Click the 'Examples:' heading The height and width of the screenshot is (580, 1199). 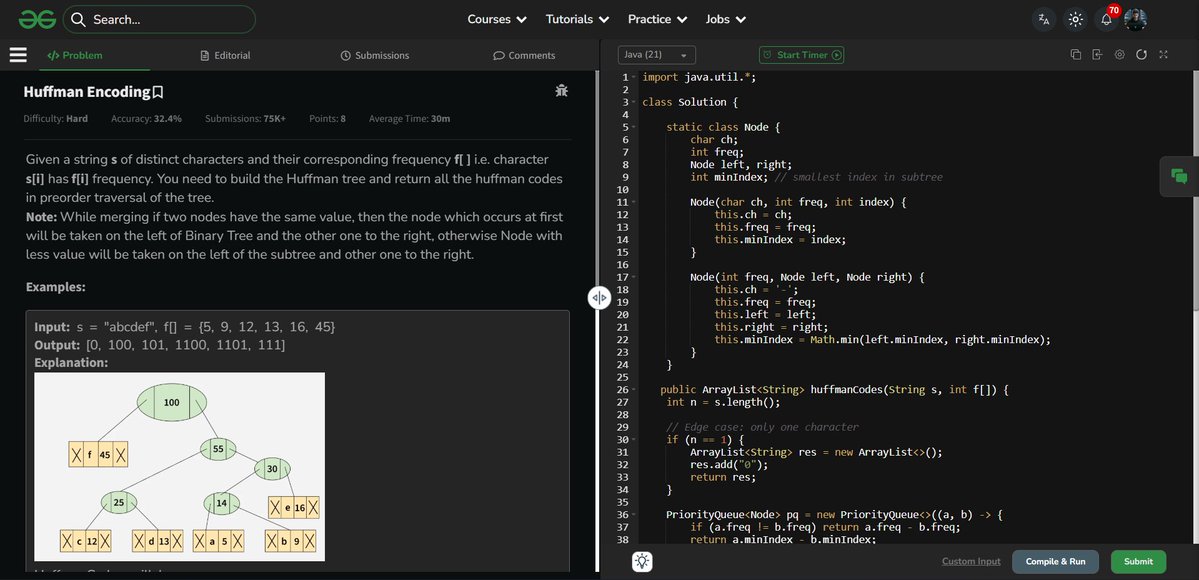[56, 287]
